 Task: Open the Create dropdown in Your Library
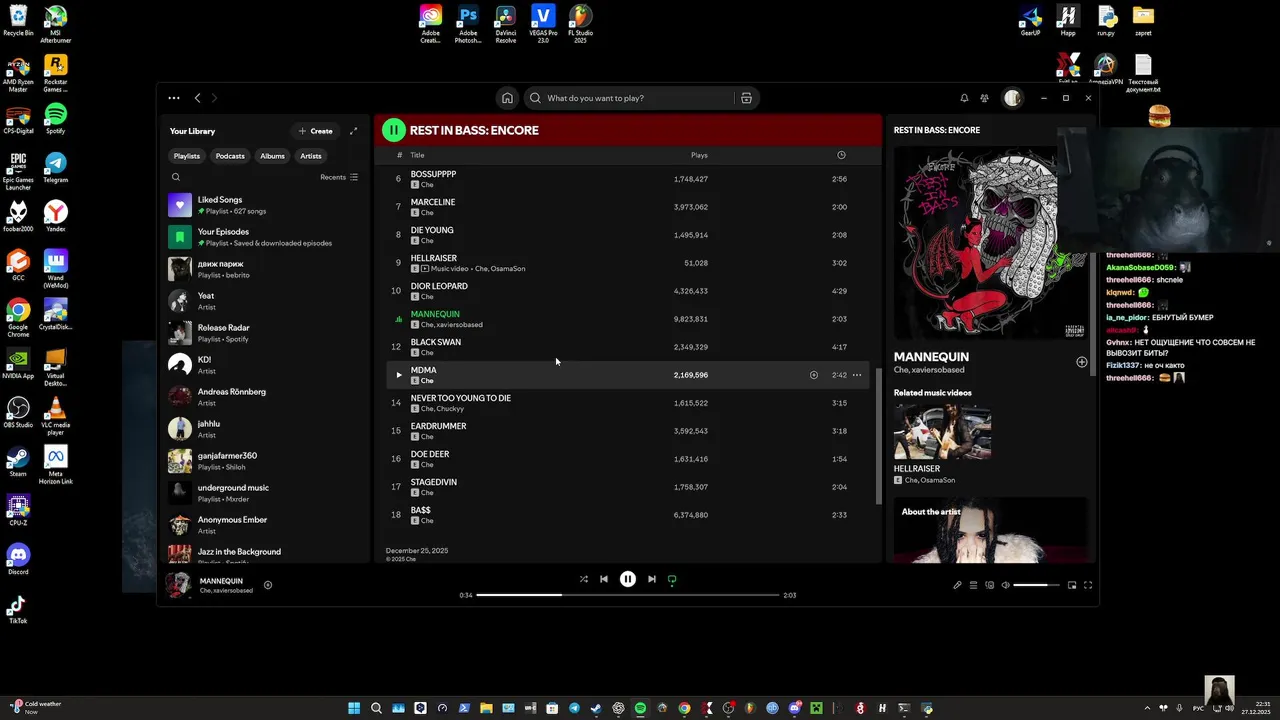(315, 131)
